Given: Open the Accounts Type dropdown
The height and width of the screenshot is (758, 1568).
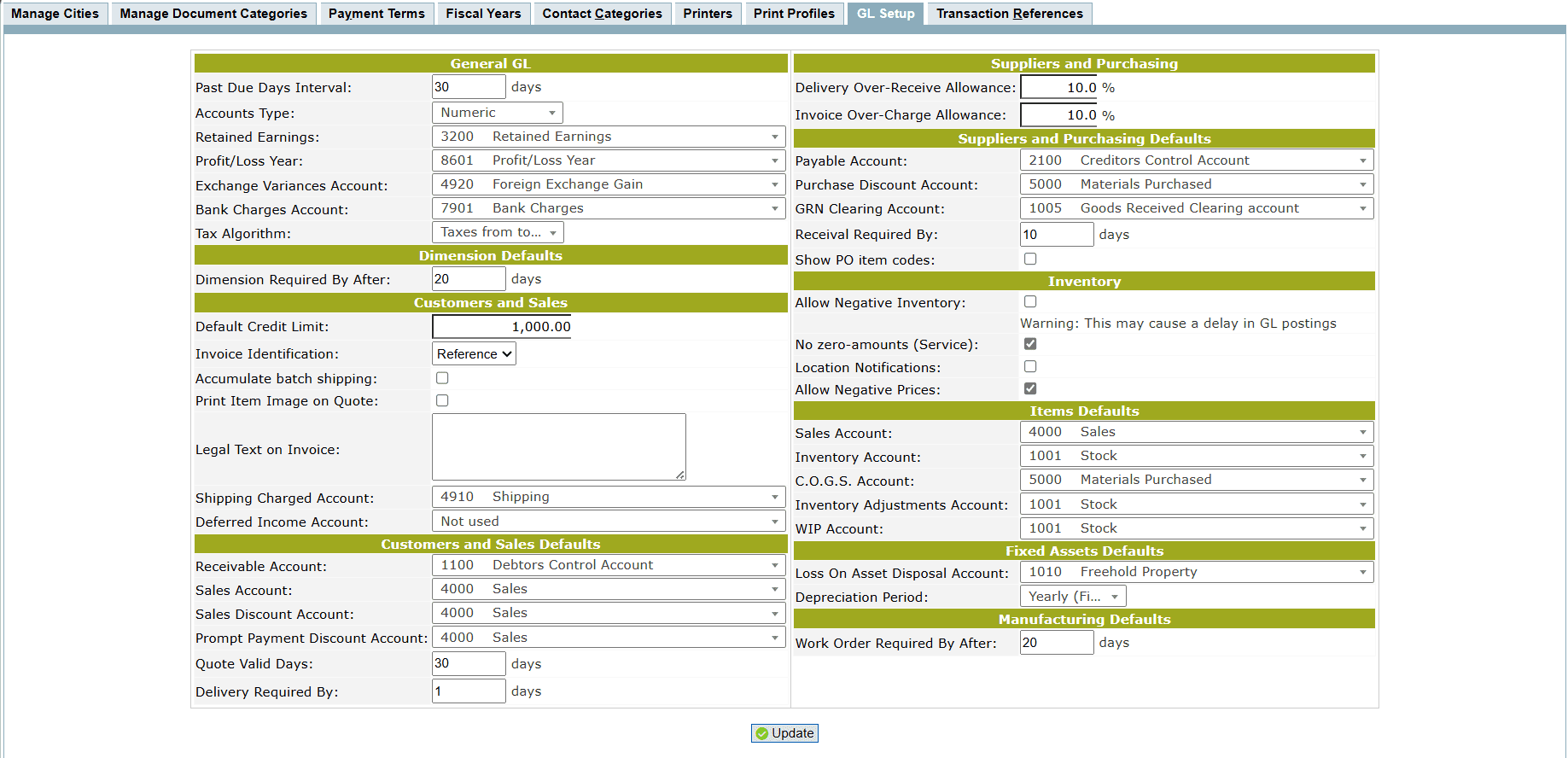Looking at the screenshot, I should [x=497, y=113].
